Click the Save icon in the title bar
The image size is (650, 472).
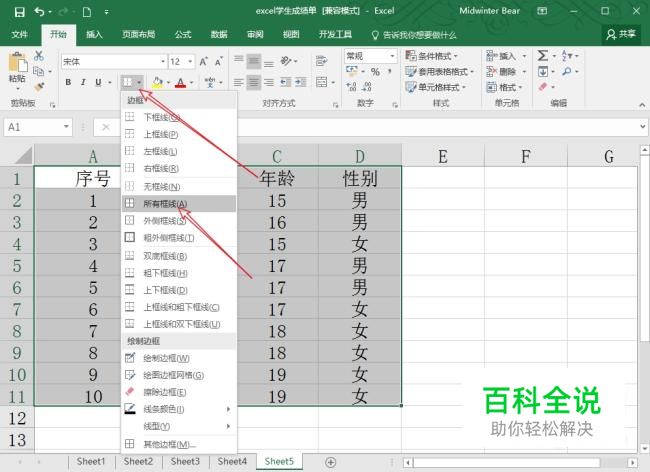19,12
